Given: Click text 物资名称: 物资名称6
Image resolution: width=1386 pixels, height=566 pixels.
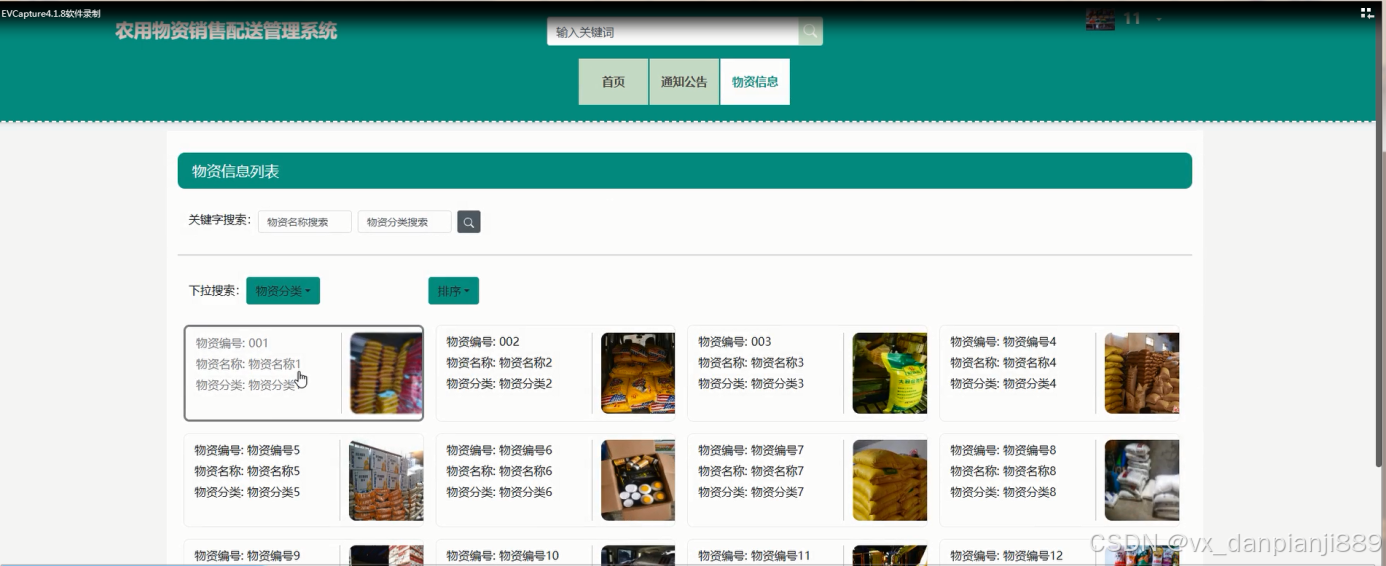Looking at the screenshot, I should tap(499, 471).
